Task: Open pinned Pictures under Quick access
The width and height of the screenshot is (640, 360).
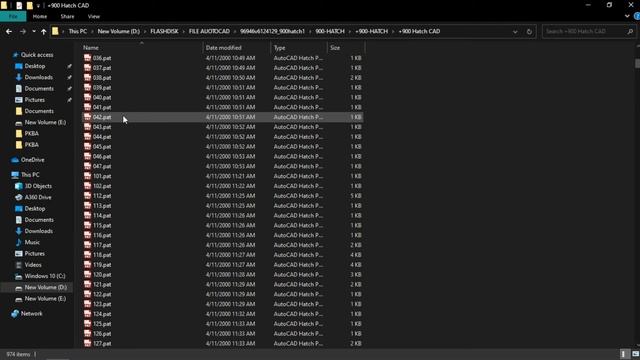Action: pyautogui.click(x=35, y=100)
